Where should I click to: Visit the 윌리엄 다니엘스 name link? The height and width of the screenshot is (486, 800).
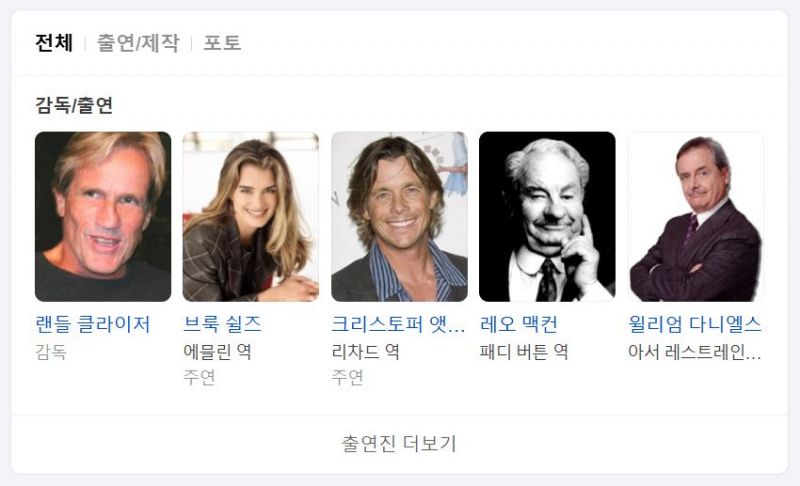point(695,324)
